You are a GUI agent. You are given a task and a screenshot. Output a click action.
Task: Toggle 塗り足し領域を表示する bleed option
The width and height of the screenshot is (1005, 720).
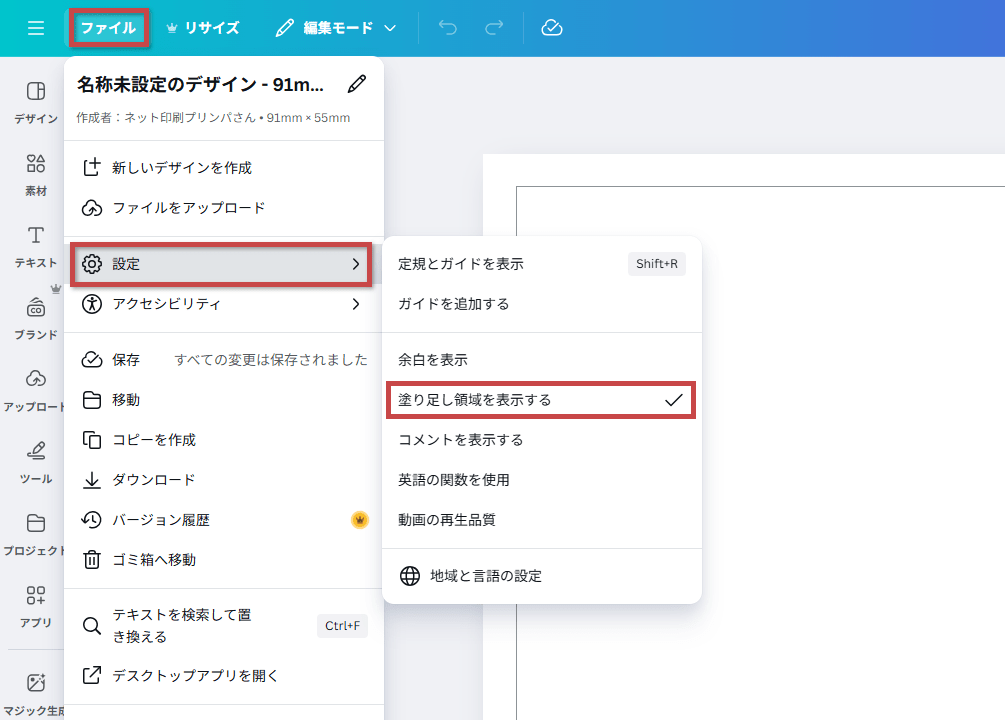[540, 400]
